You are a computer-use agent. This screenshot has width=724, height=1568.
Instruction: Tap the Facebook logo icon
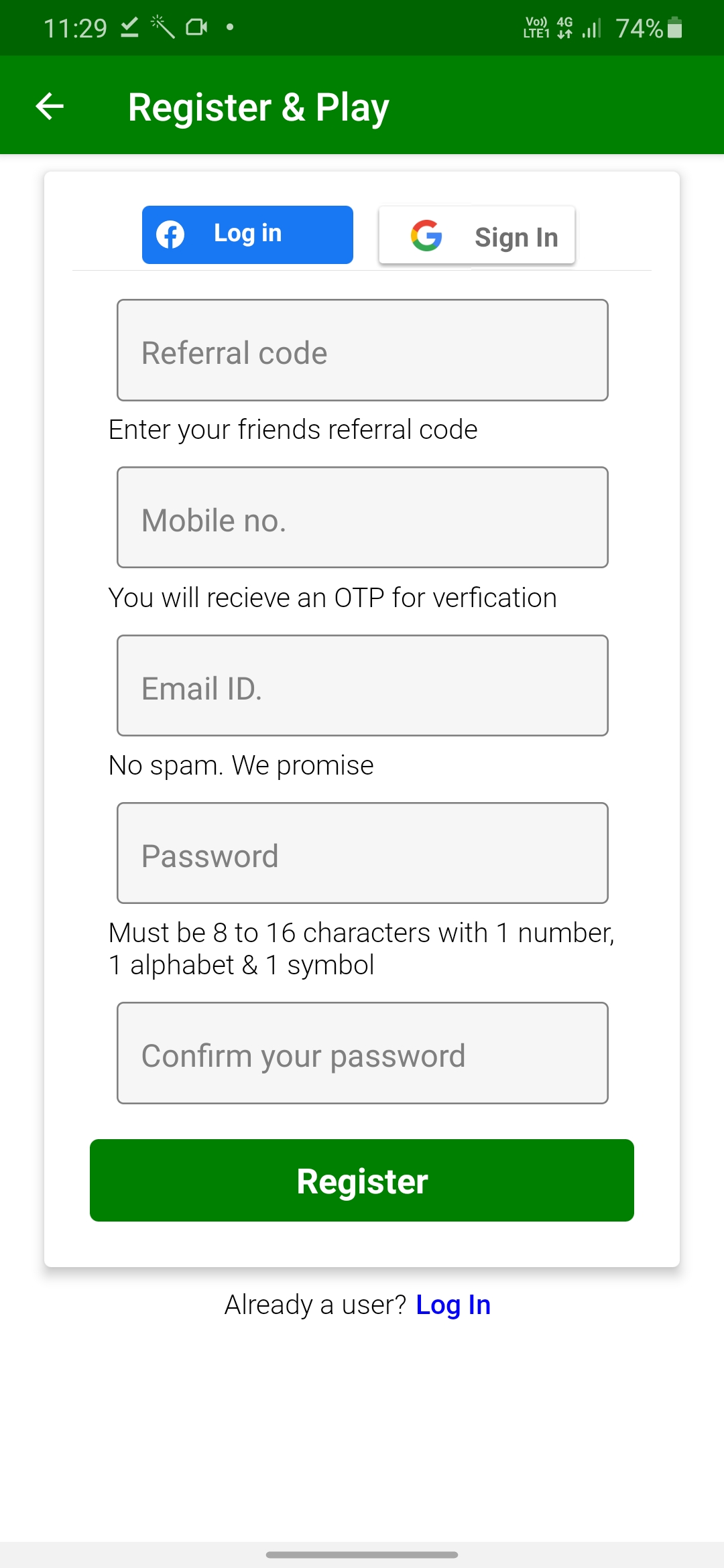pos(170,235)
